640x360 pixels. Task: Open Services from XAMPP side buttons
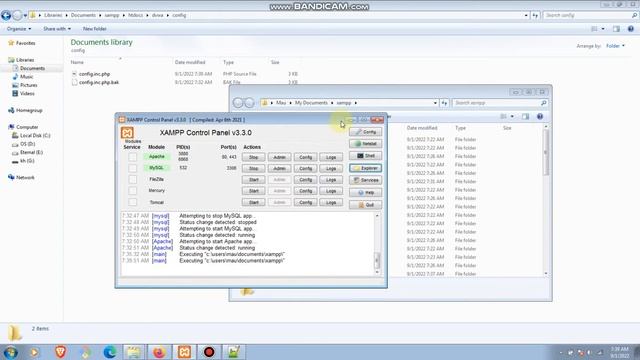coord(366,180)
